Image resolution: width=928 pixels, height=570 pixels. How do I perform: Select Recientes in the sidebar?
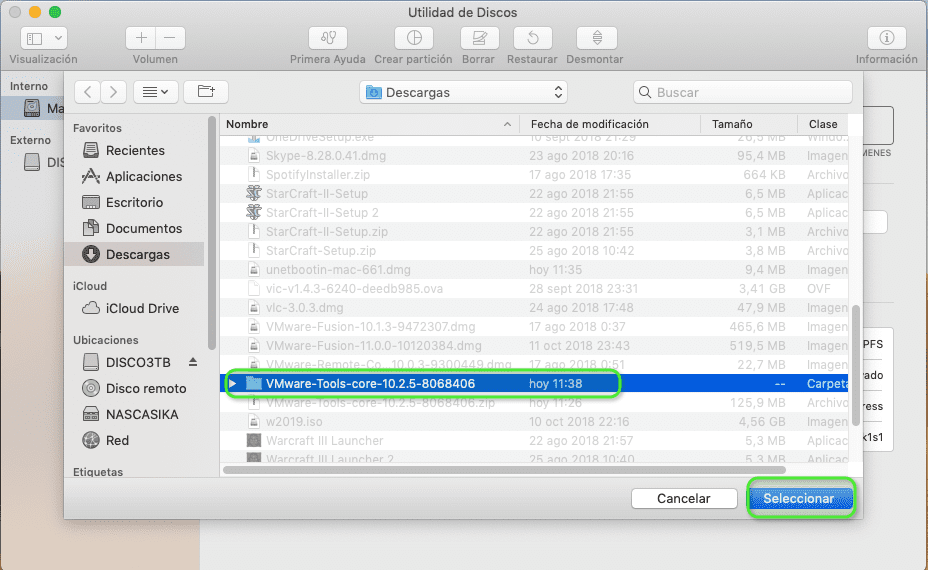click(134, 150)
